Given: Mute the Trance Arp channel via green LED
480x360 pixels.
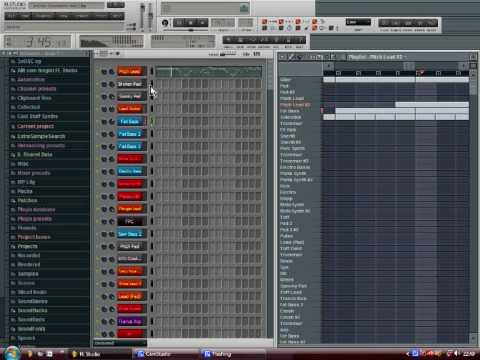Looking at the screenshot, I should click(98, 322).
